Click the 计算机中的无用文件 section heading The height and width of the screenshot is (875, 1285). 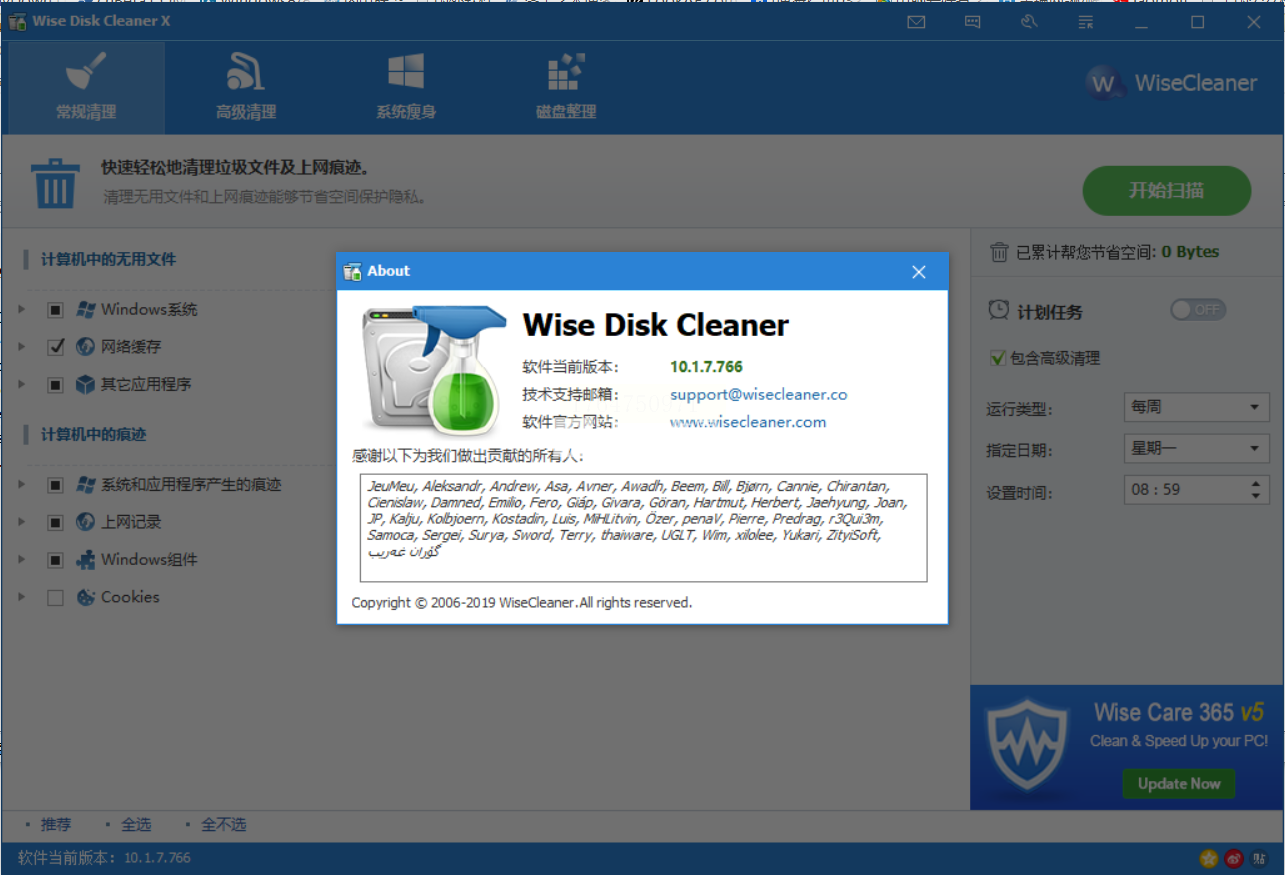click(x=108, y=260)
